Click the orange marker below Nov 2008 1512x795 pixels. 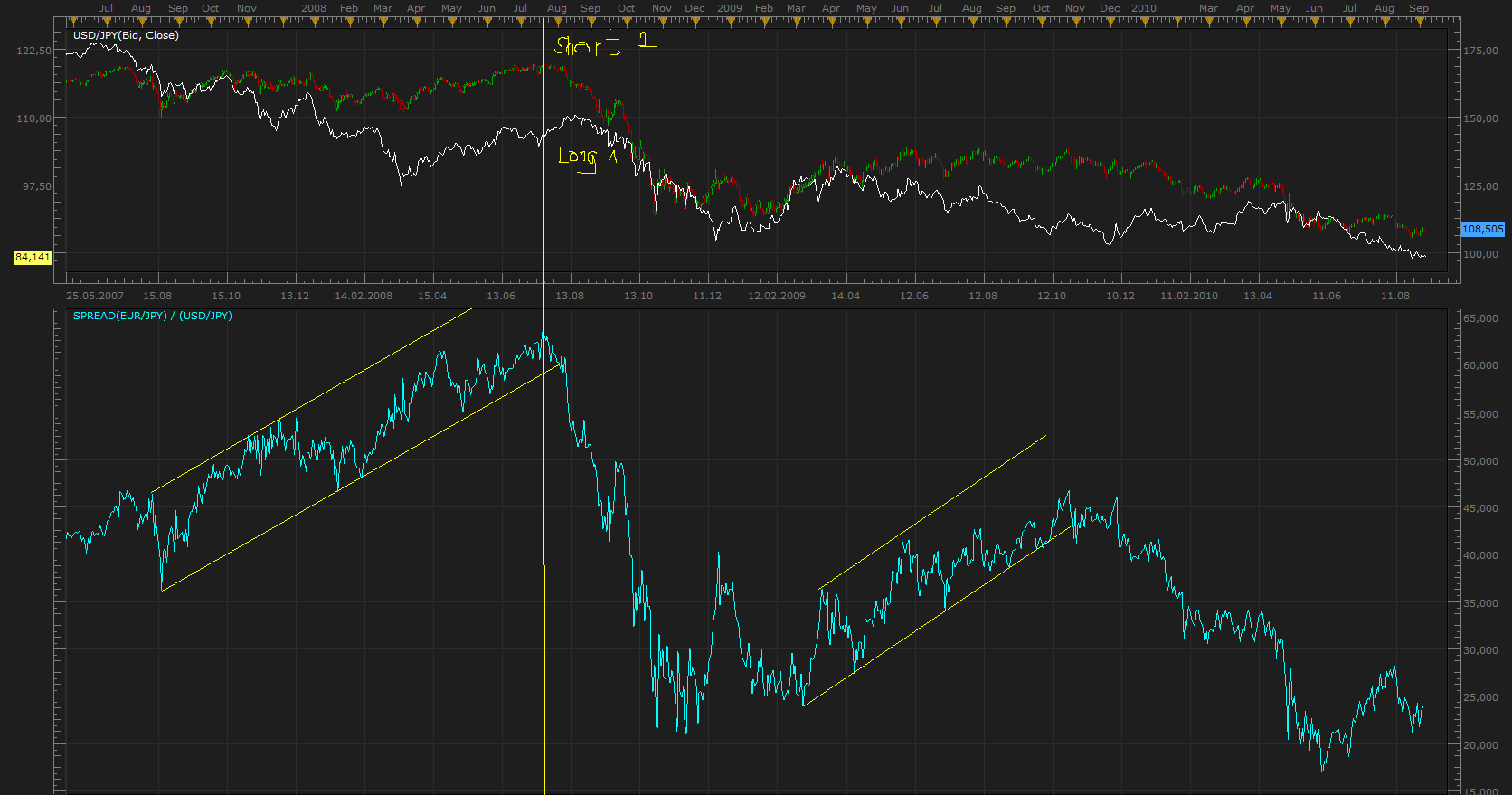661,19
